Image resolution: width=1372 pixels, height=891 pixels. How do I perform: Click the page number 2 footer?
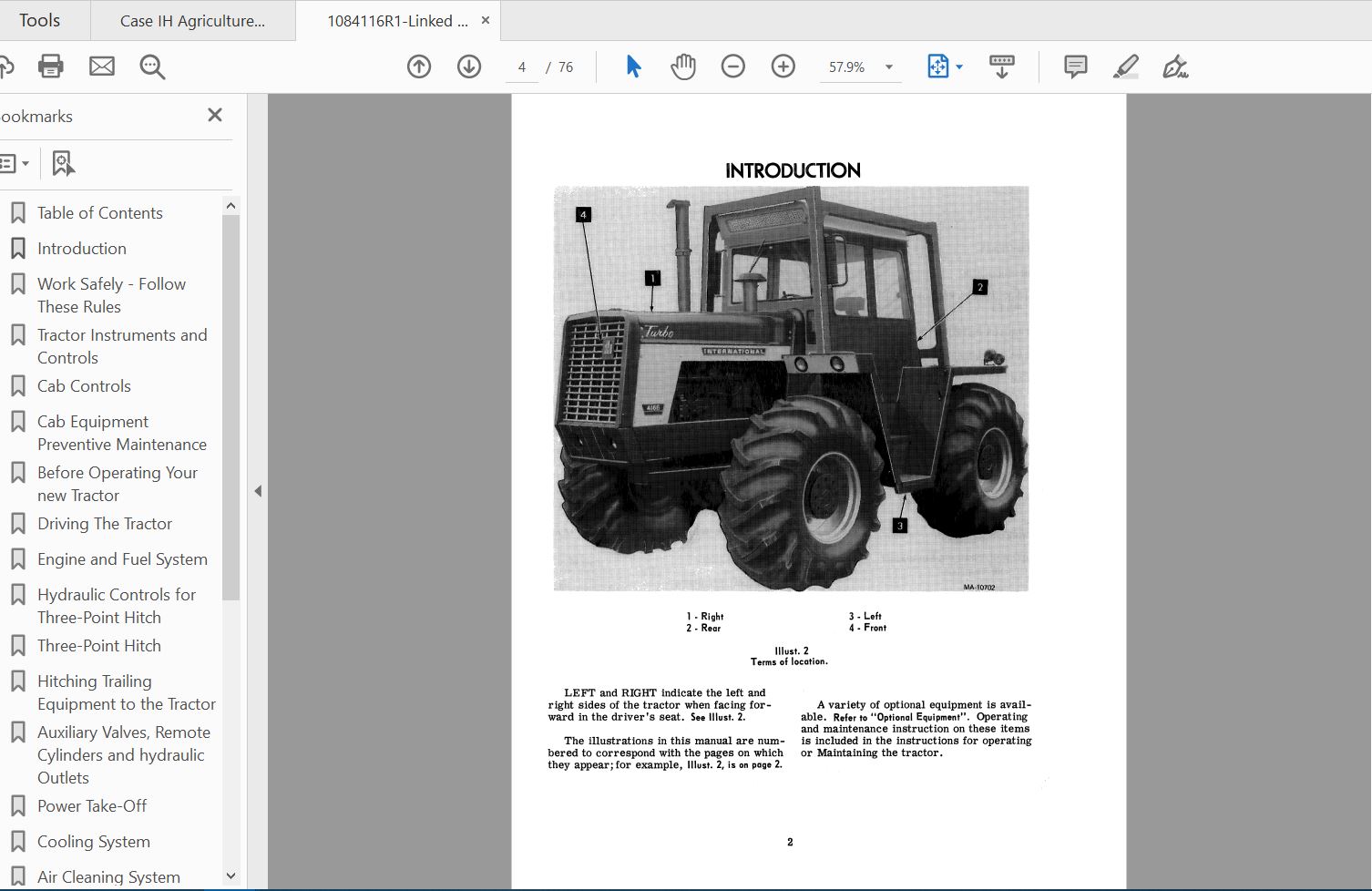point(790,842)
